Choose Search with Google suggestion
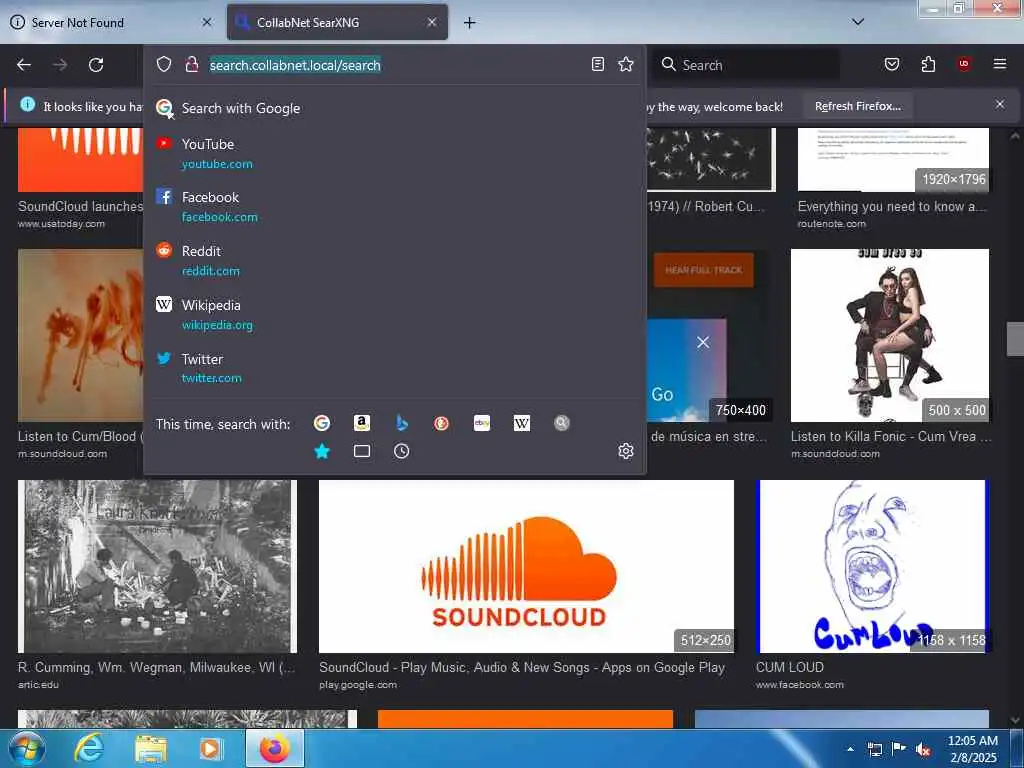The image size is (1024, 768). (394, 108)
